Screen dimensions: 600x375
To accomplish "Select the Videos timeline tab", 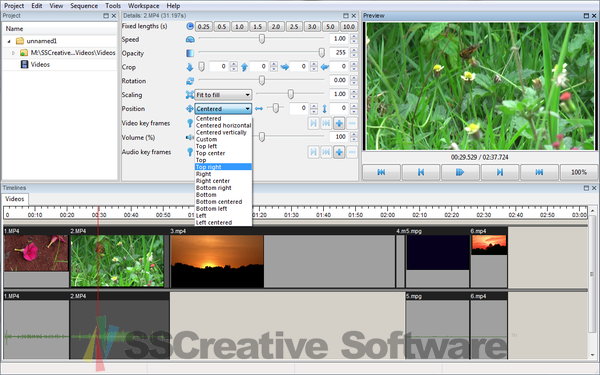I will [x=15, y=199].
